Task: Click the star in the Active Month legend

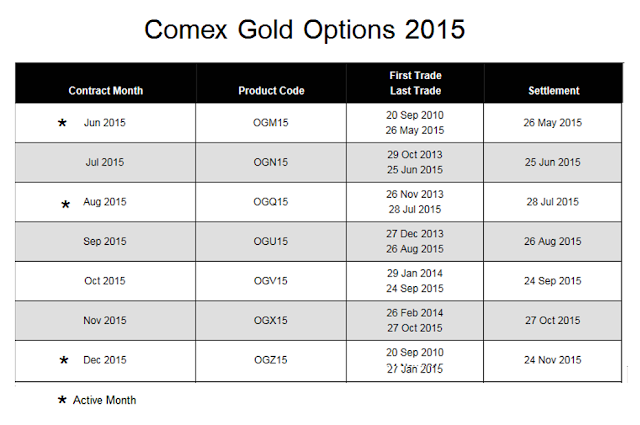Action: point(62,400)
